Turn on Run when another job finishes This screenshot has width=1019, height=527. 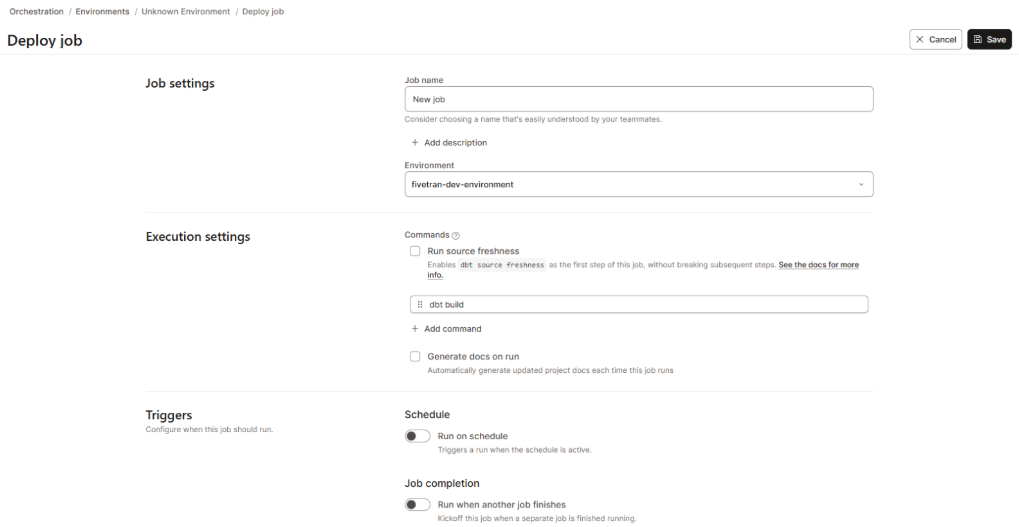417,505
